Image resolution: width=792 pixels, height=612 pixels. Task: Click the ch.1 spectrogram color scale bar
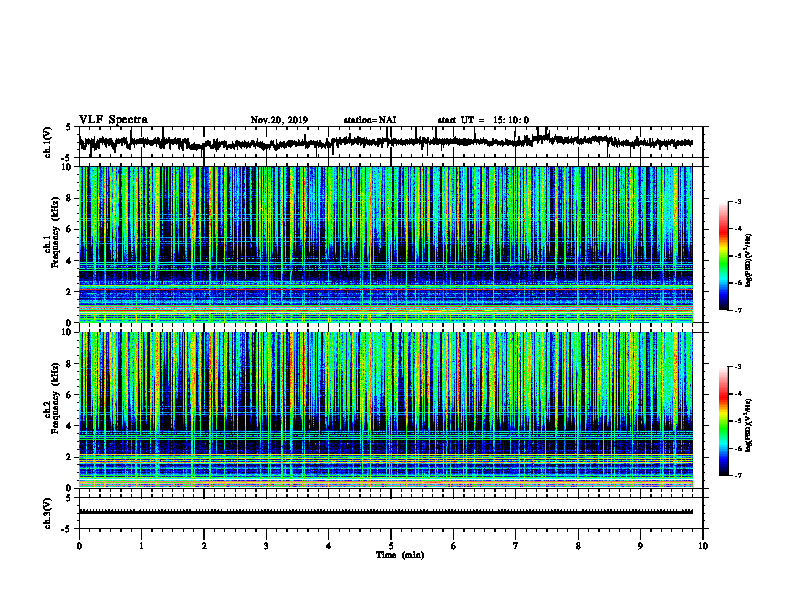724,256
